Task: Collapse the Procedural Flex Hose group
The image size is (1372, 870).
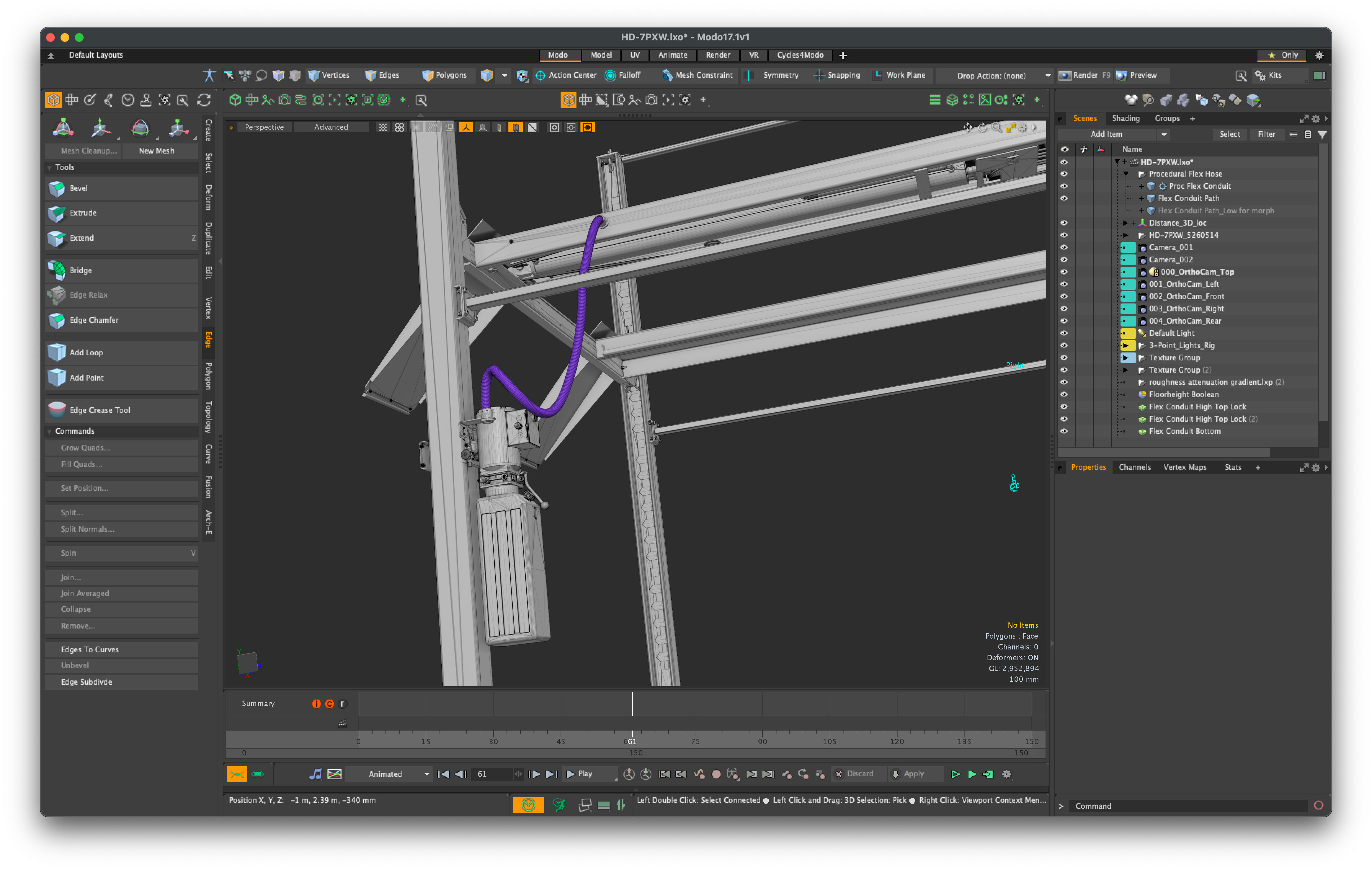Action: (x=1126, y=174)
